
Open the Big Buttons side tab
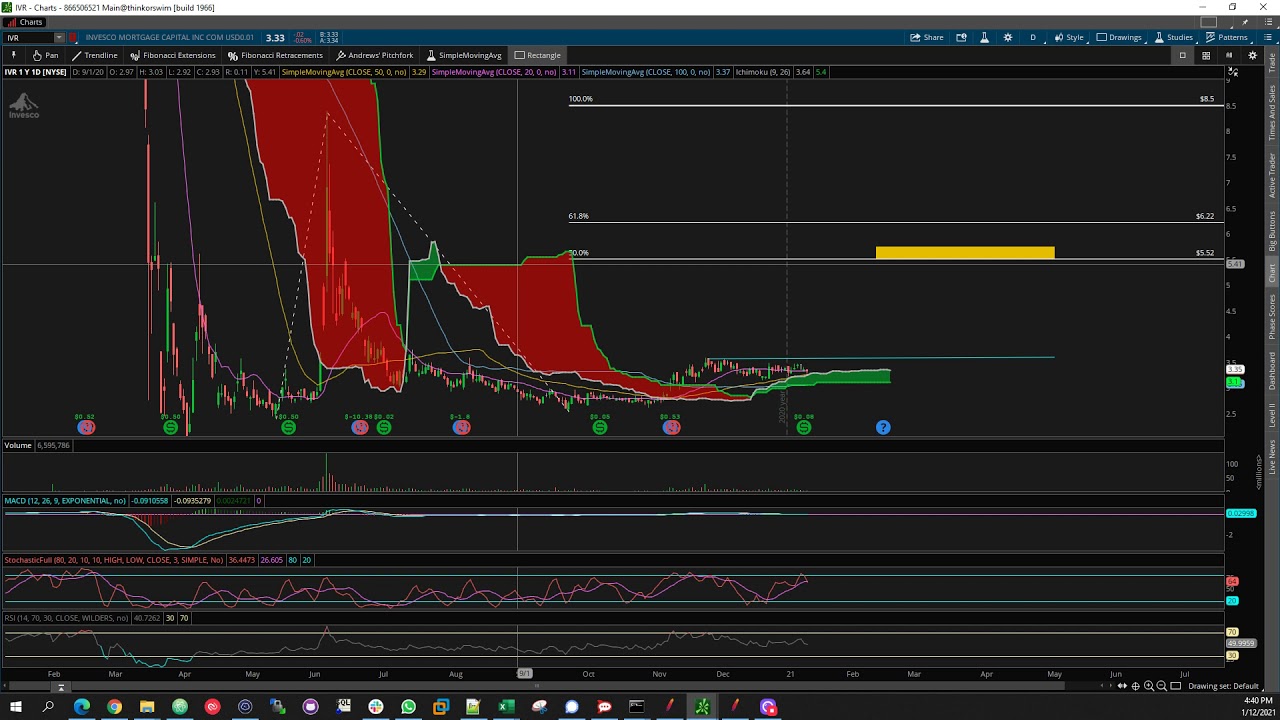1272,229
